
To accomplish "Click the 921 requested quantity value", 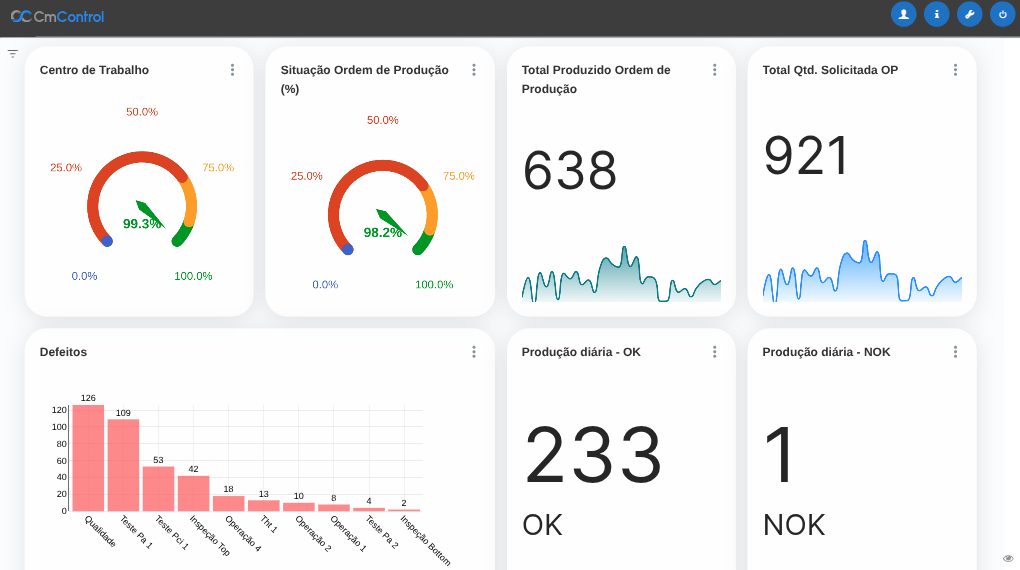I will point(807,156).
